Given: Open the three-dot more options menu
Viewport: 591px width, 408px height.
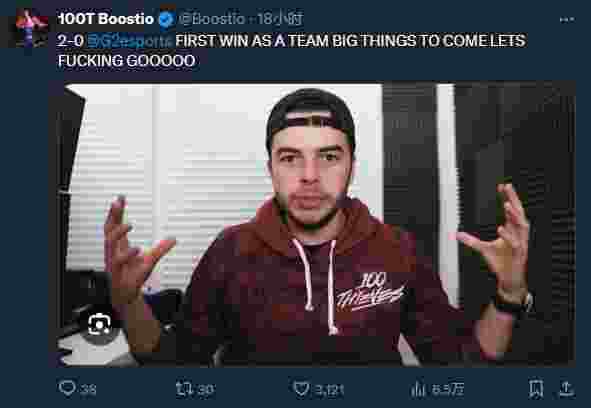Looking at the screenshot, I should [567, 20].
